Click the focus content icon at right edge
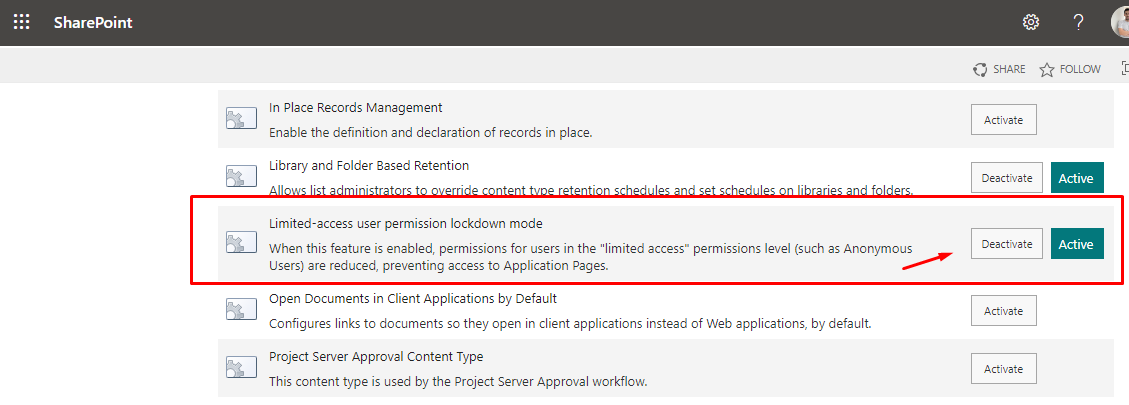Viewport: 1129px width, 405px height. pyautogui.click(x=1123, y=69)
